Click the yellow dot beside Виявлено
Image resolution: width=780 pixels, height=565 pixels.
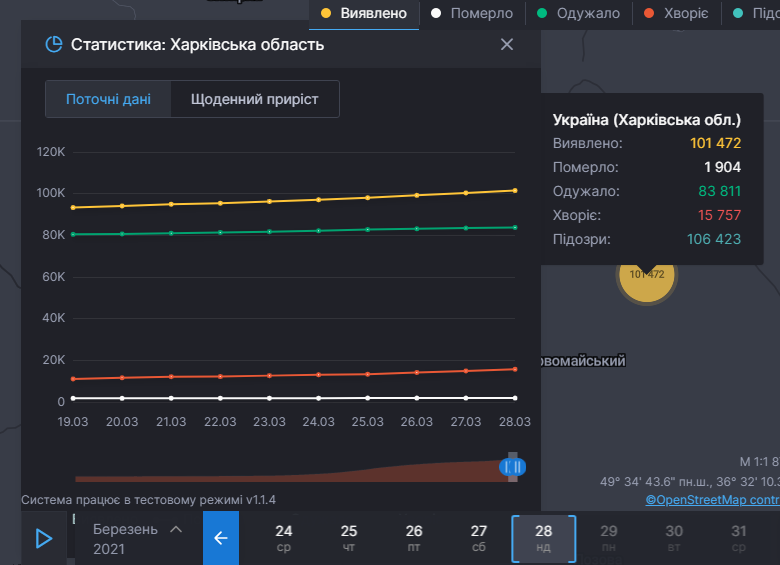326,13
